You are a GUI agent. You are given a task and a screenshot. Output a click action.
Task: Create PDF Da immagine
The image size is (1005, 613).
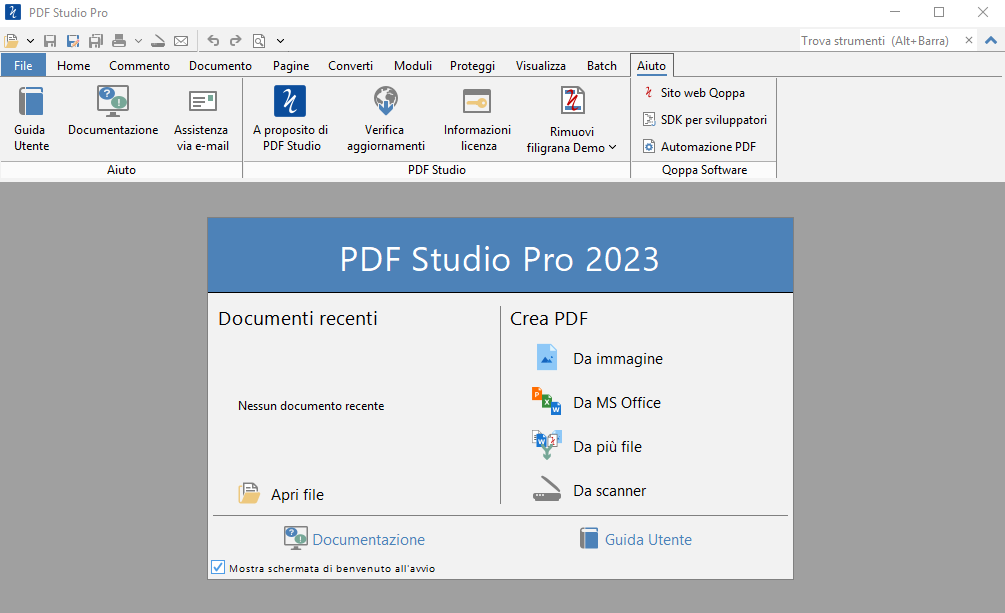pos(599,358)
